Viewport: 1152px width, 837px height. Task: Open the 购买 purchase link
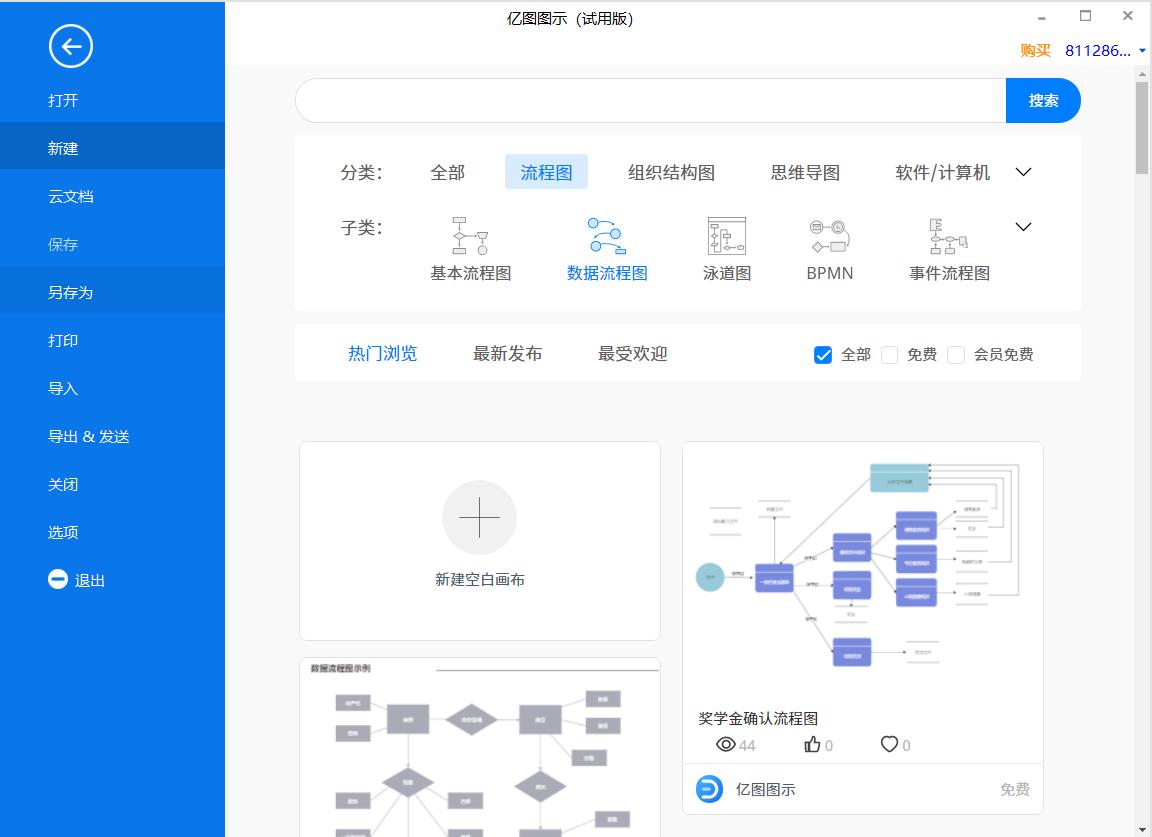click(x=1033, y=50)
